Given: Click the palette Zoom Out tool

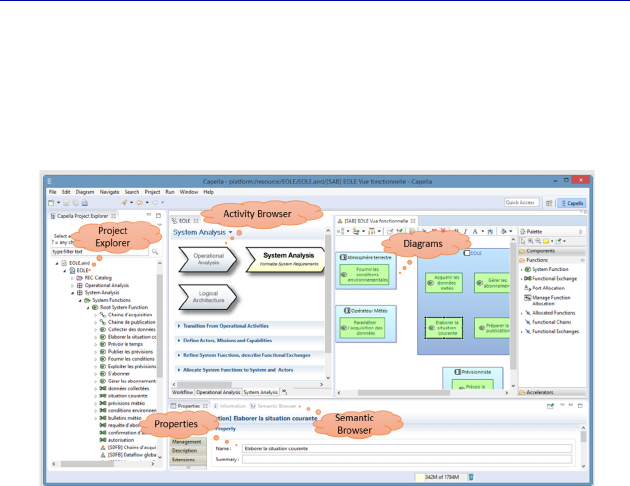Looking at the screenshot, I should pyautogui.click(x=538, y=241).
